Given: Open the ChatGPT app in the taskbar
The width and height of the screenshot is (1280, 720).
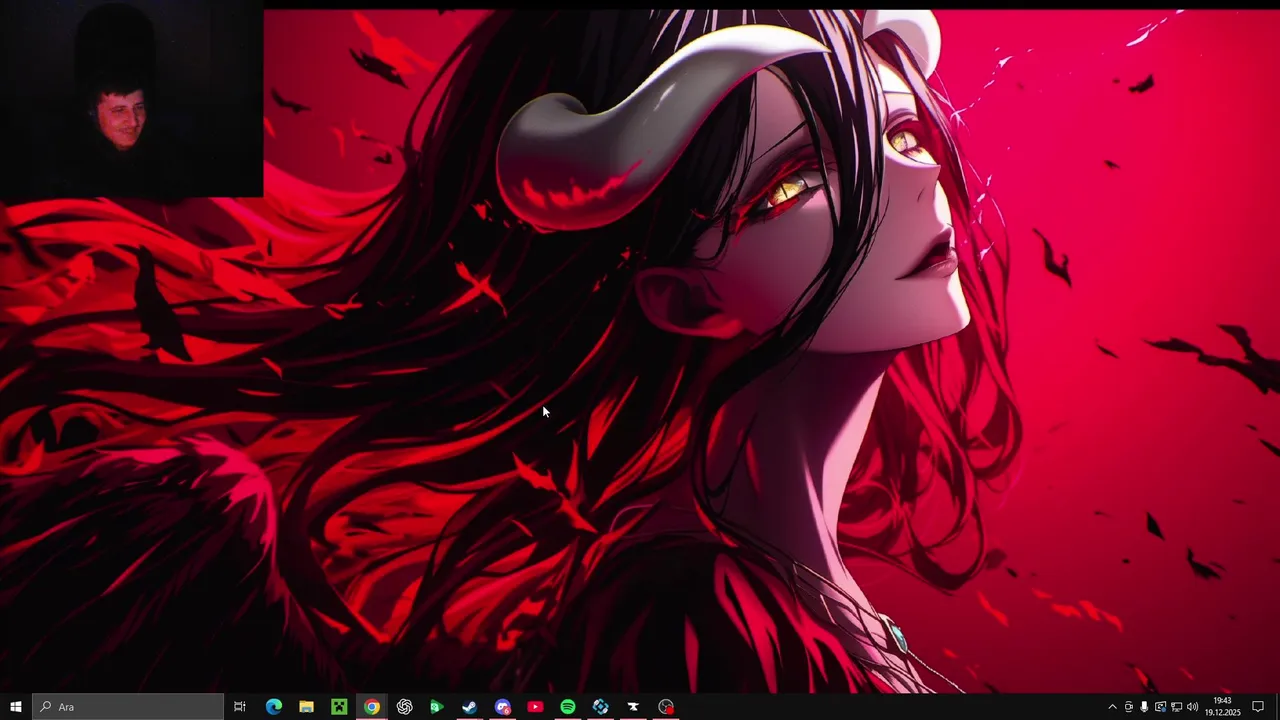Looking at the screenshot, I should 405,707.
